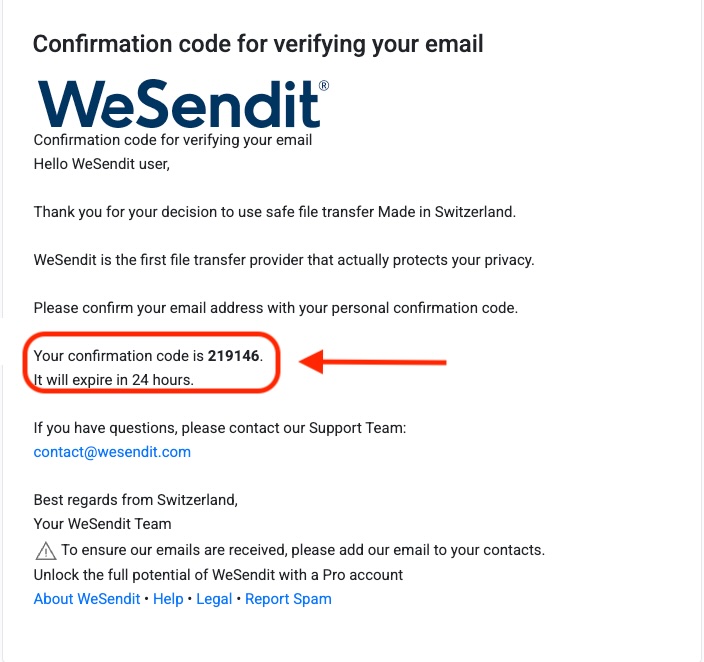This screenshot has height=662, width=704.
Task: Click the sentence about protecting your privacy
Action: (x=284, y=260)
